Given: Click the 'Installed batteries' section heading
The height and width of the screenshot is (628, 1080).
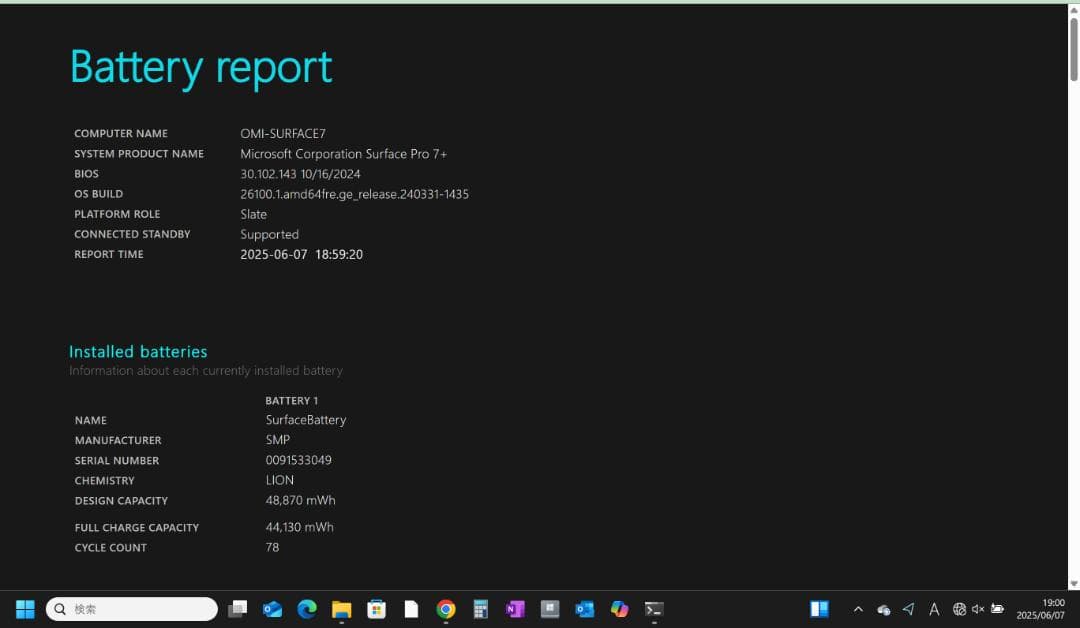Looking at the screenshot, I should coord(138,351).
